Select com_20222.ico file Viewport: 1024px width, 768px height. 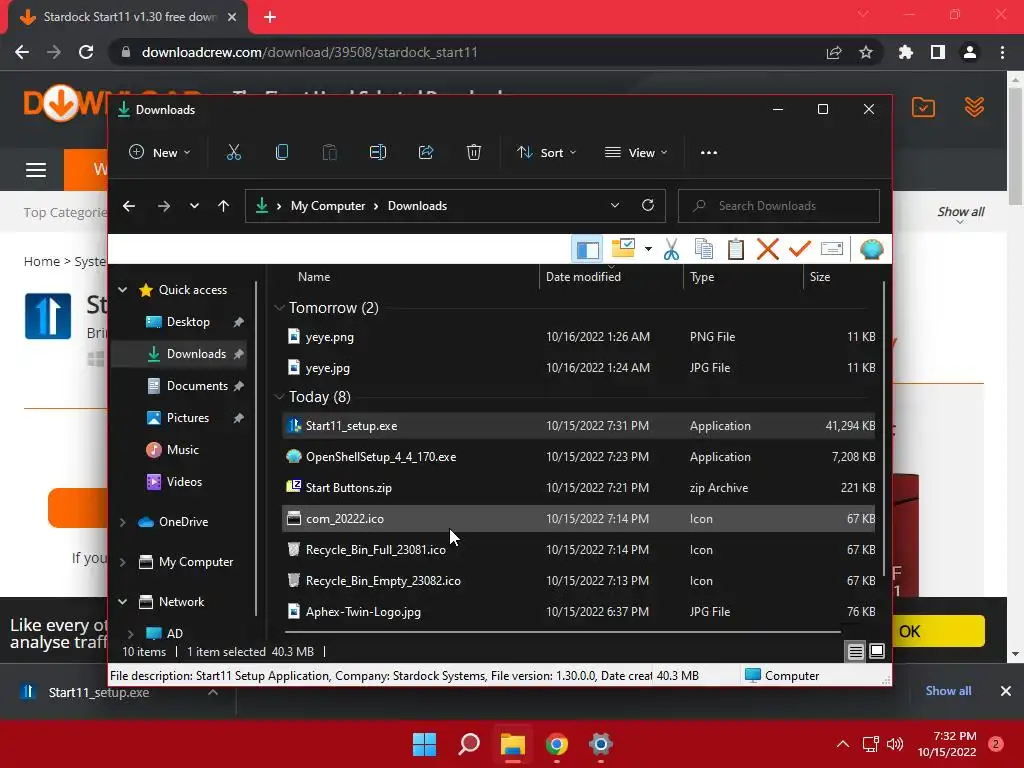click(x=579, y=519)
